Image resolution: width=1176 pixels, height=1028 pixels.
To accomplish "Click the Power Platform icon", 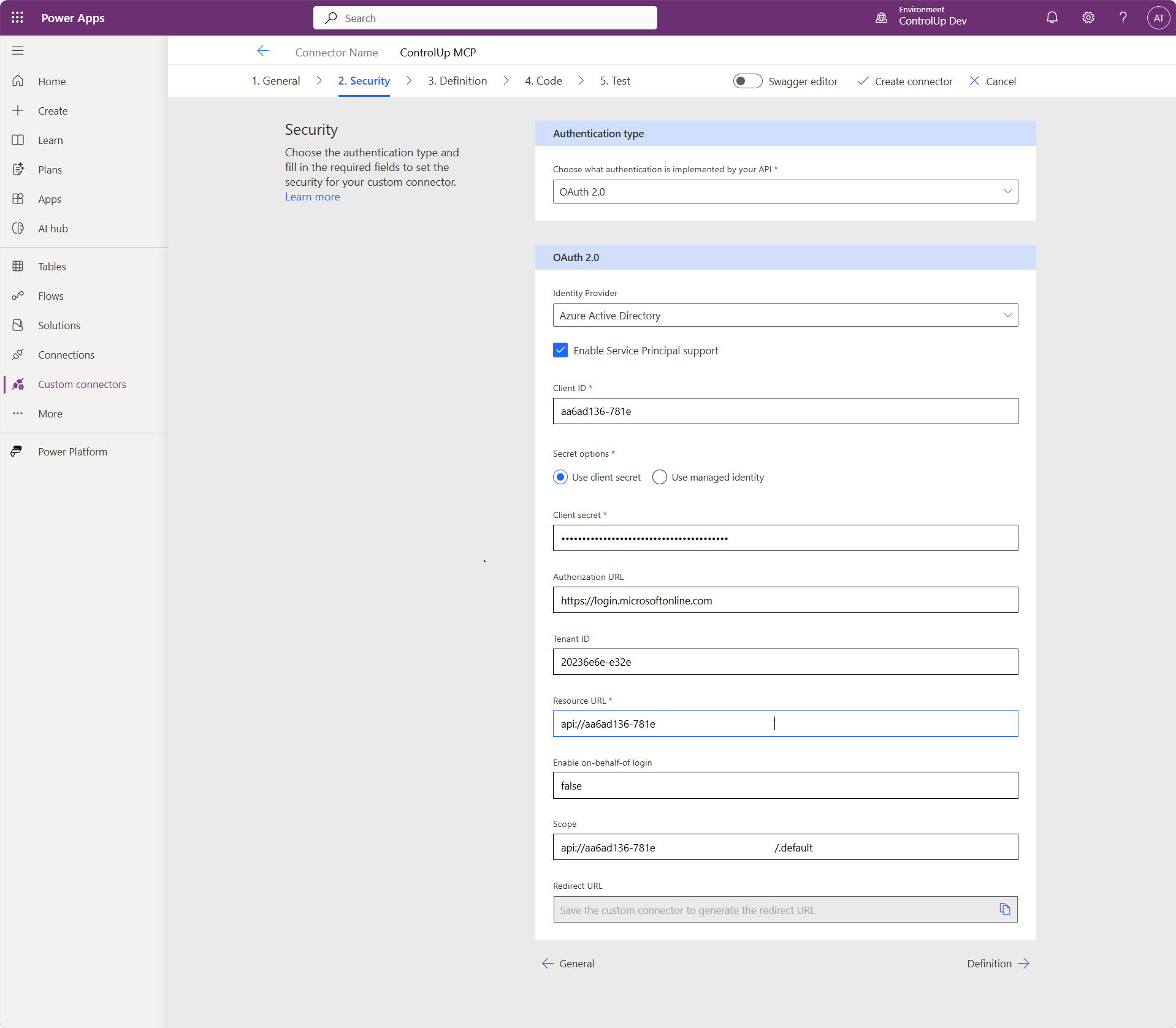I will tap(17, 451).
